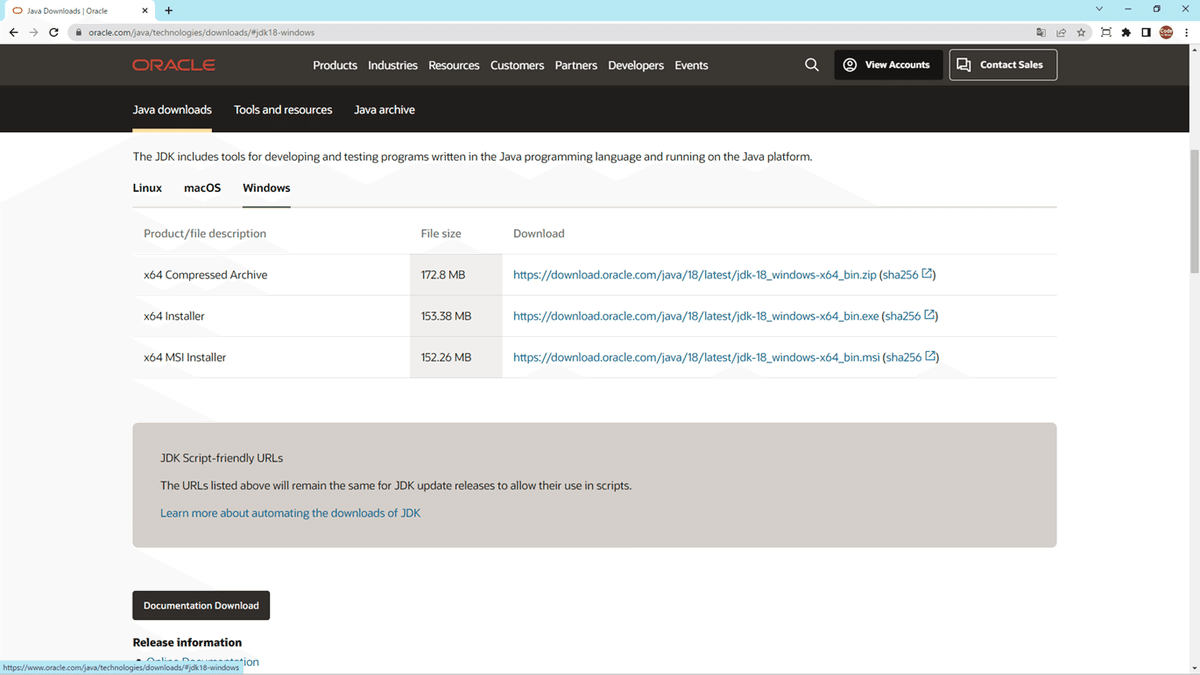Toggle the browser side panel icon
Image resolution: width=1200 pixels, height=675 pixels.
click(1146, 32)
